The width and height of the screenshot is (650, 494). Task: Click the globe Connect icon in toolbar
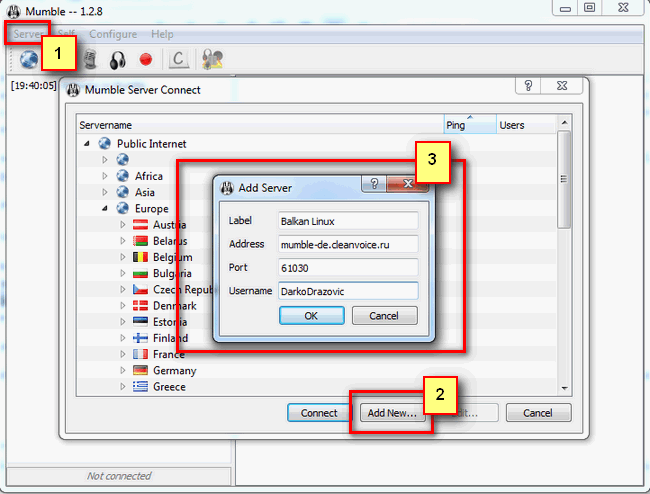(x=29, y=59)
